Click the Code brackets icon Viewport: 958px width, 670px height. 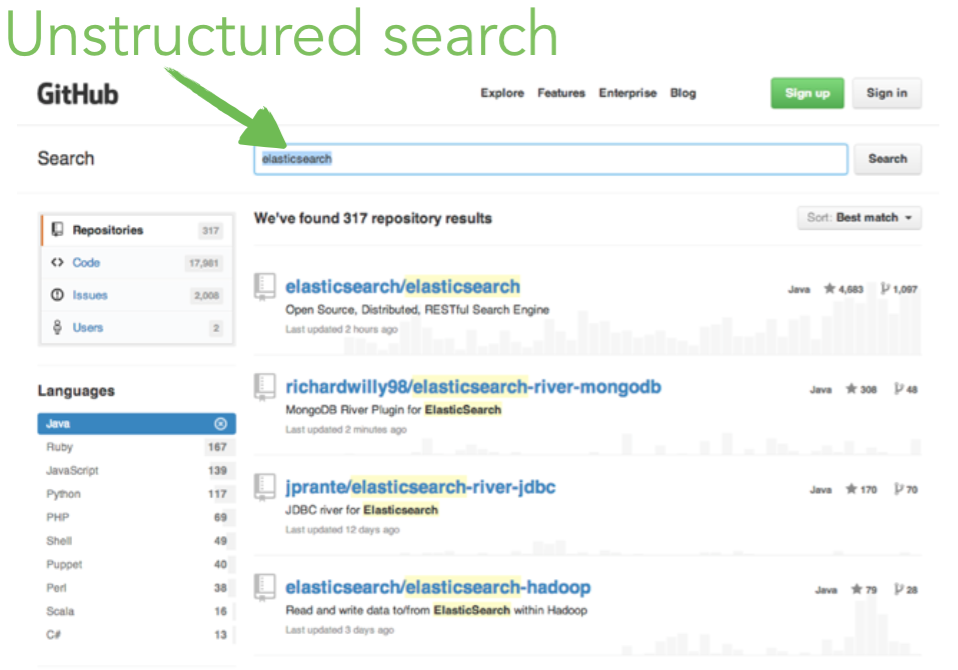coord(57,262)
